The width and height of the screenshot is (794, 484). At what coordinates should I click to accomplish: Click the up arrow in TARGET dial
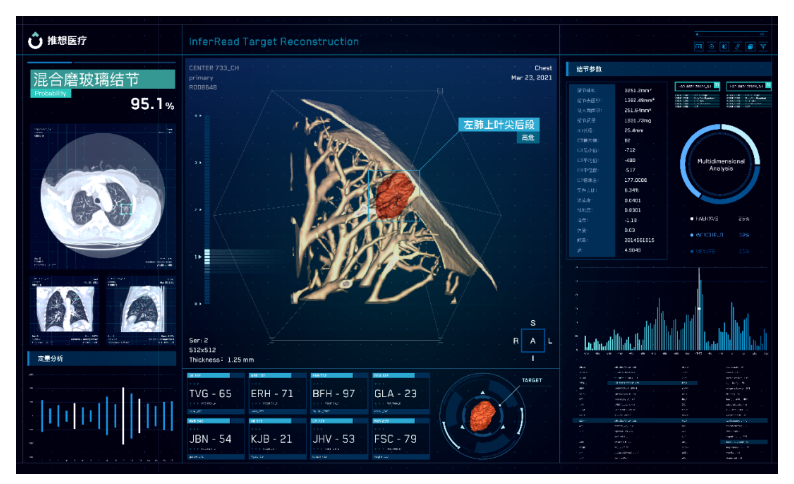tap(484, 392)
